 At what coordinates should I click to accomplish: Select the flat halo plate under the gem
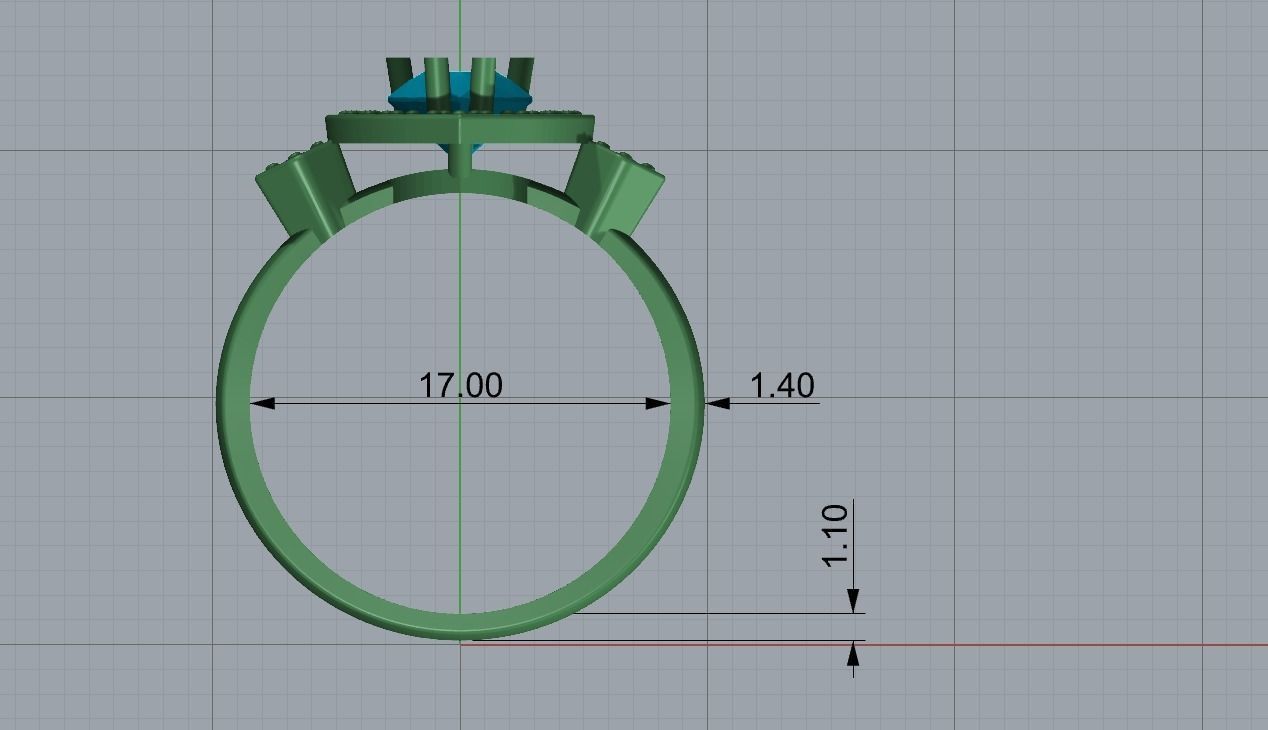(x=460, y=127)
